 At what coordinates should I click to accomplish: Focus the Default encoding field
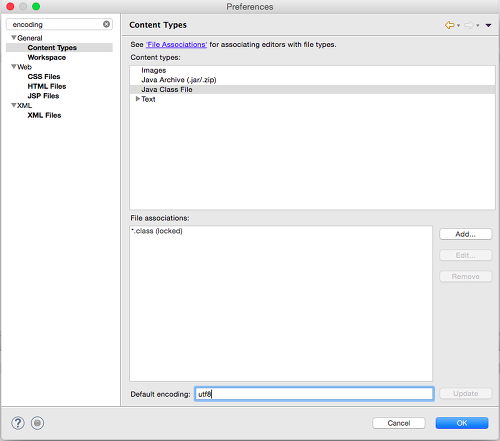(x=314, y=394)
